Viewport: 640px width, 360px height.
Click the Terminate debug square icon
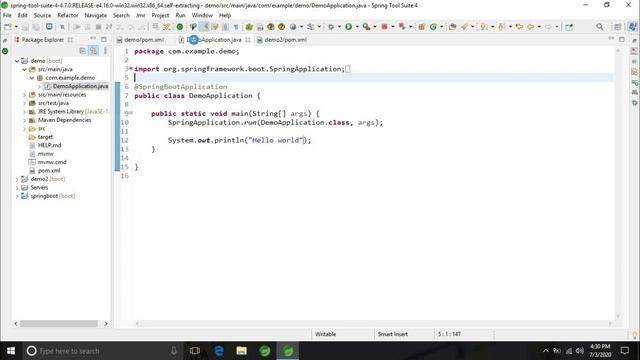click(x=98, y=27)
